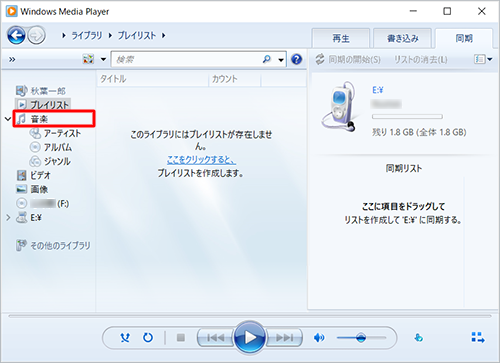The image size is (500, 363).
Task: Select the (F:) disc drive item
Action: click(x=43, y=203)
